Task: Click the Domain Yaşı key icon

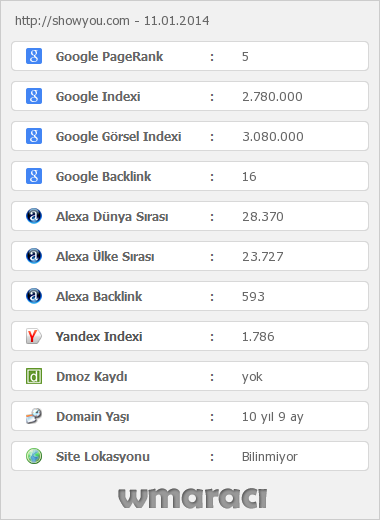Action: point(34,416)
